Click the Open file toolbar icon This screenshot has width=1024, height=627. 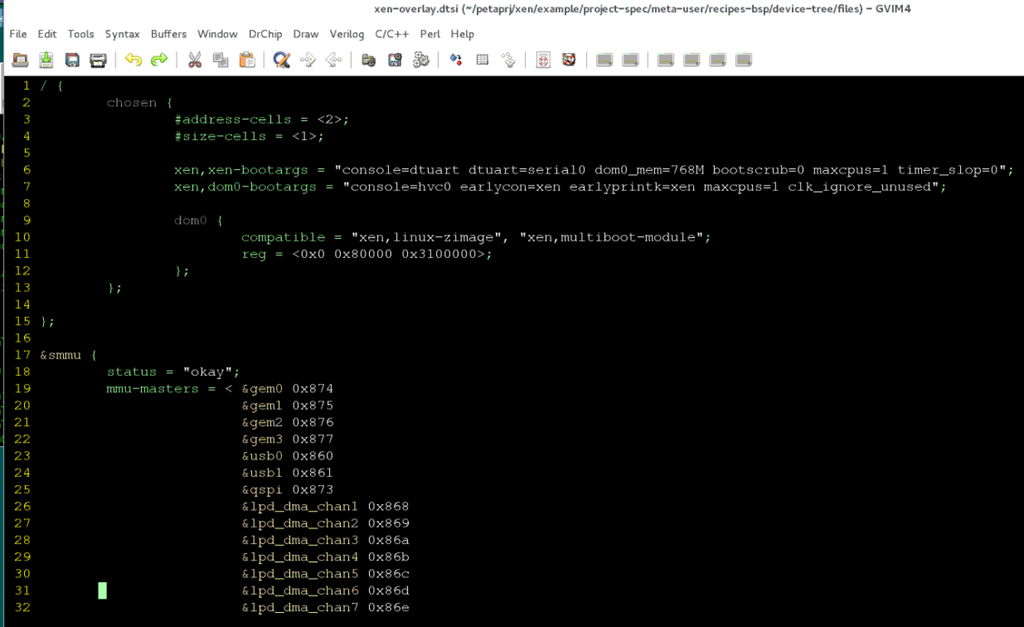20,60
